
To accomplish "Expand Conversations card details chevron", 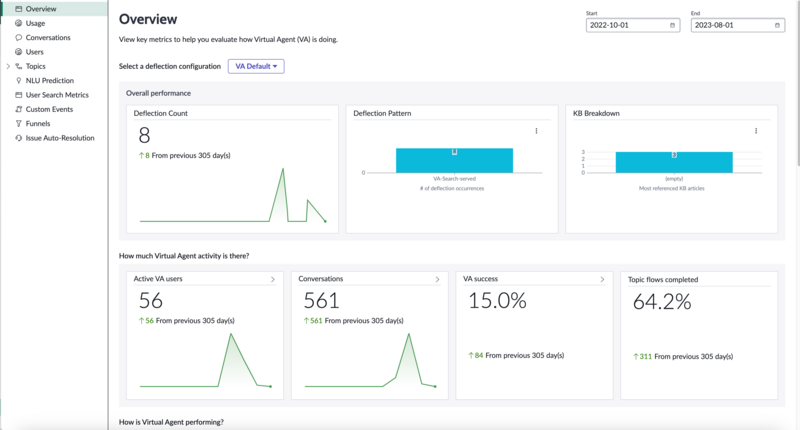I will pos(437,279).
